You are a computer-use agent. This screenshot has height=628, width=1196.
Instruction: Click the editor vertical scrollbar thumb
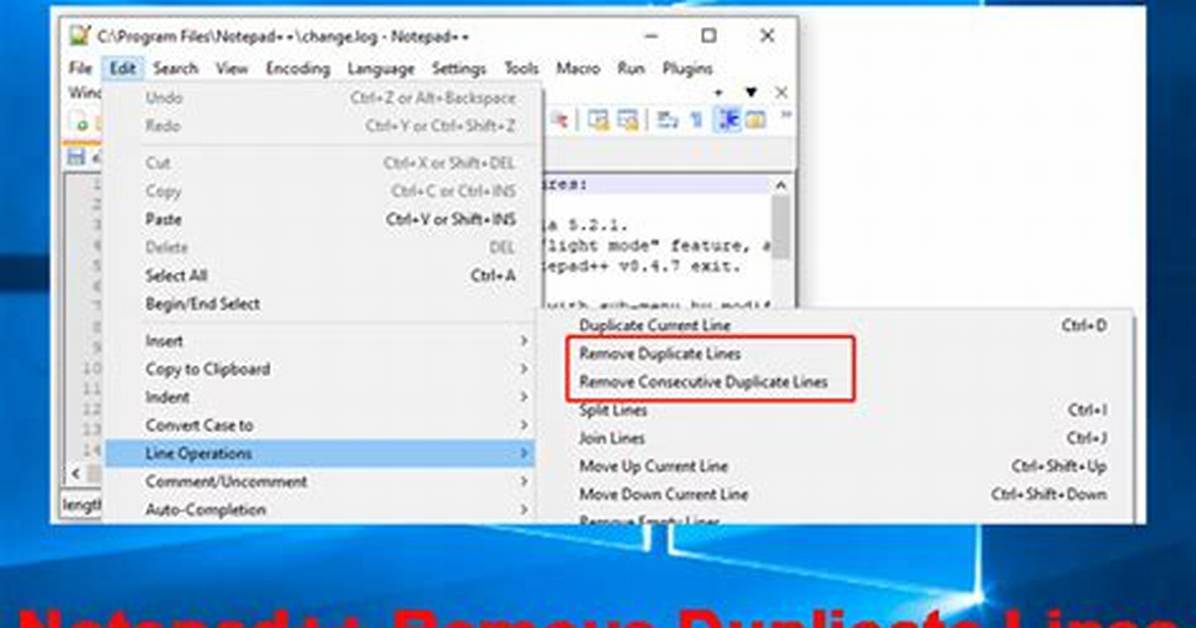coord(780,228)
